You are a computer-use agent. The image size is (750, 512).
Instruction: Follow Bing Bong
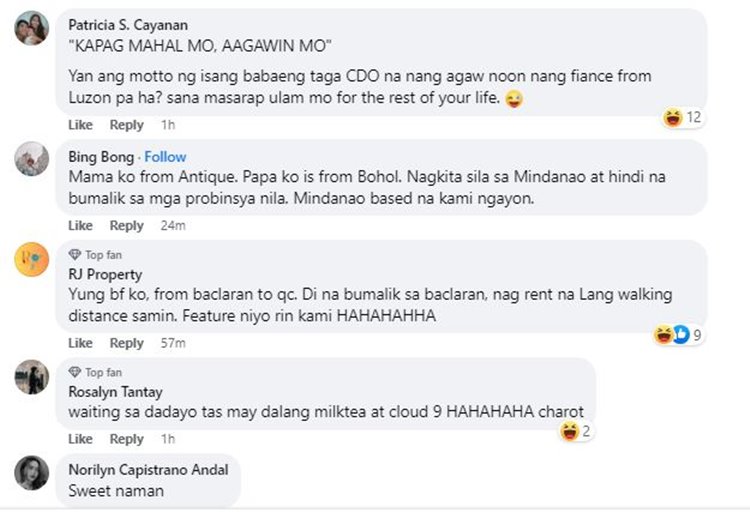coord(166,157)
